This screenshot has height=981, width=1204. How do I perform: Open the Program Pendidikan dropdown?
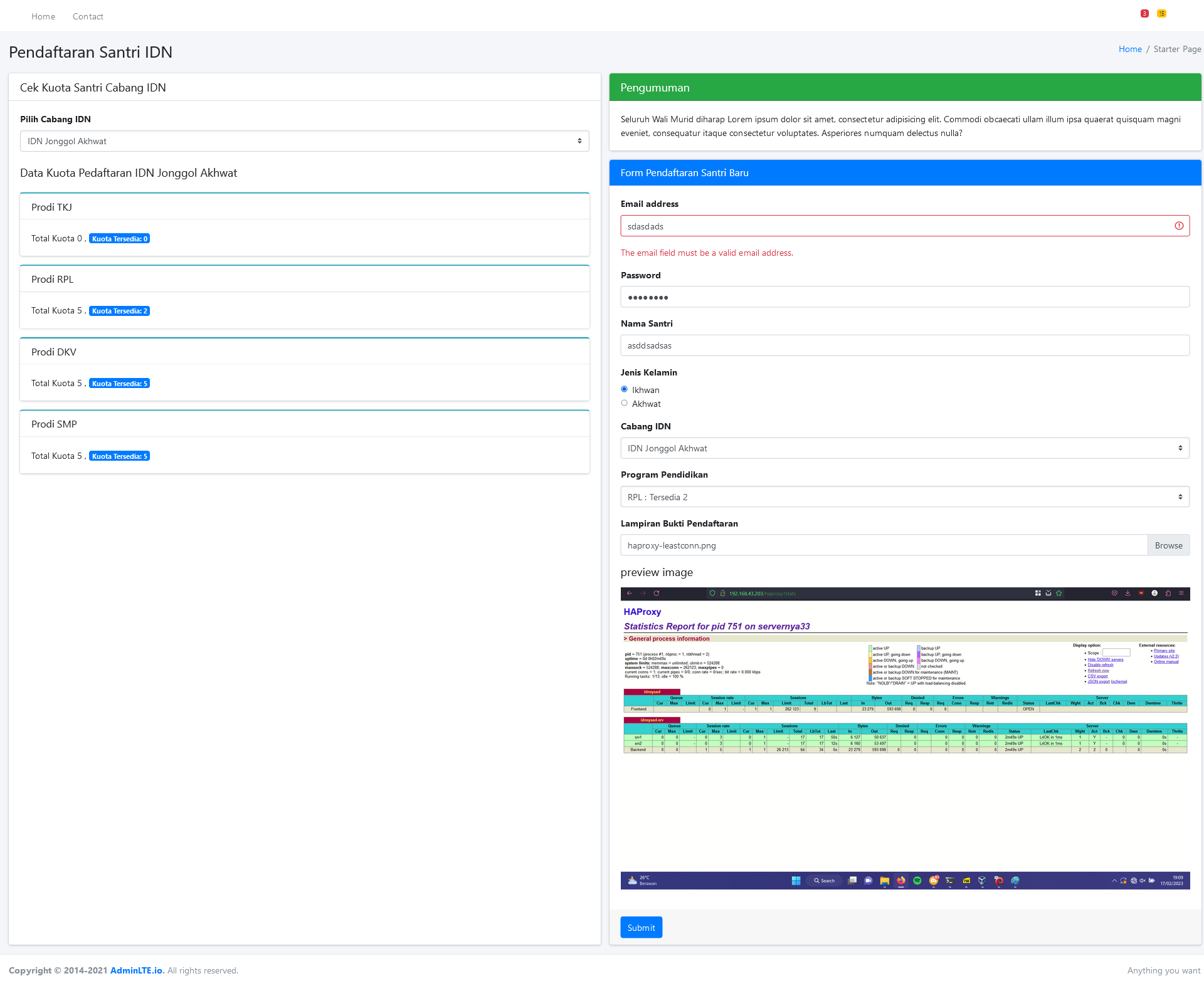904,497
